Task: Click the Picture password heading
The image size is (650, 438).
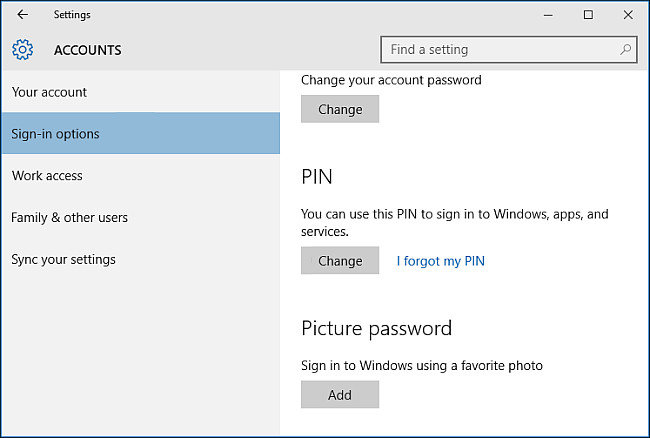Action: (376, 329)
